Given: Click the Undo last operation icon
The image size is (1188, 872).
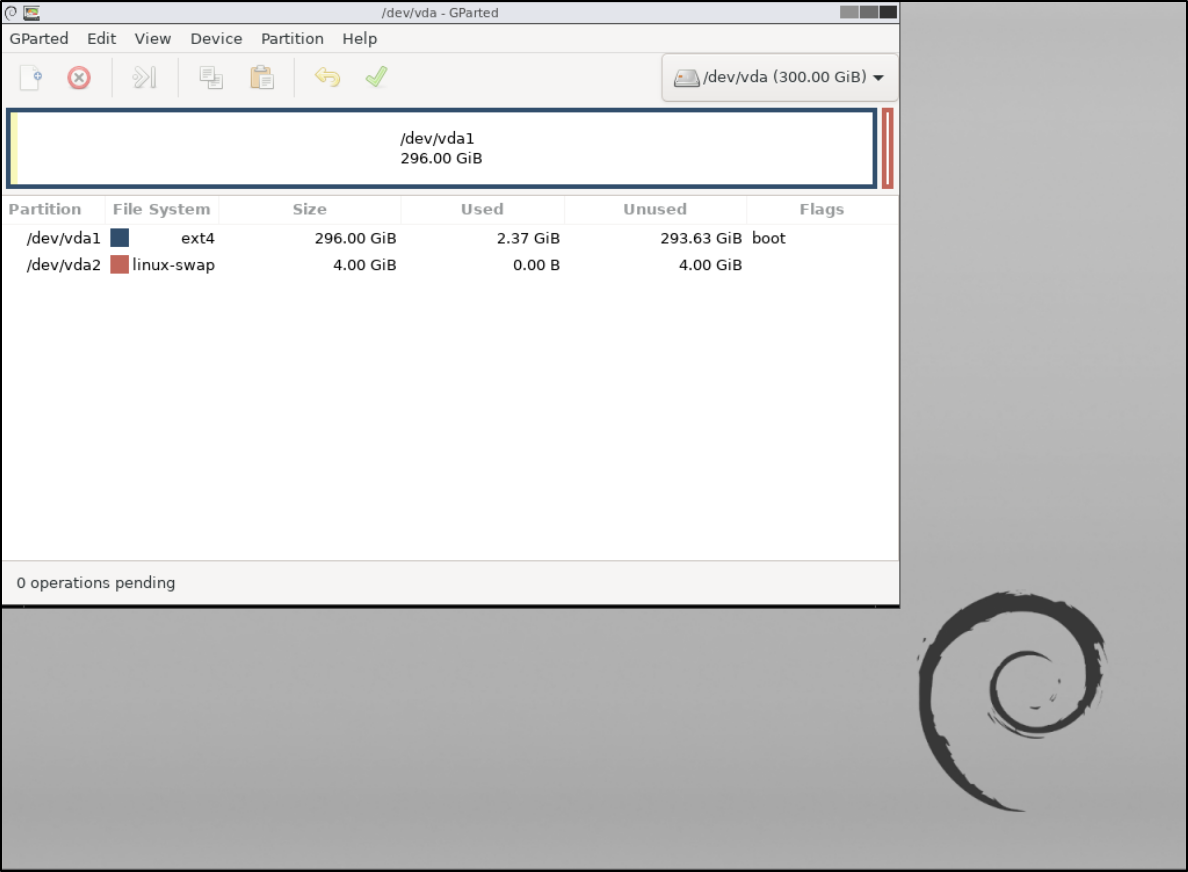Looking at the screenshot, I should click(x=327, y=78).
